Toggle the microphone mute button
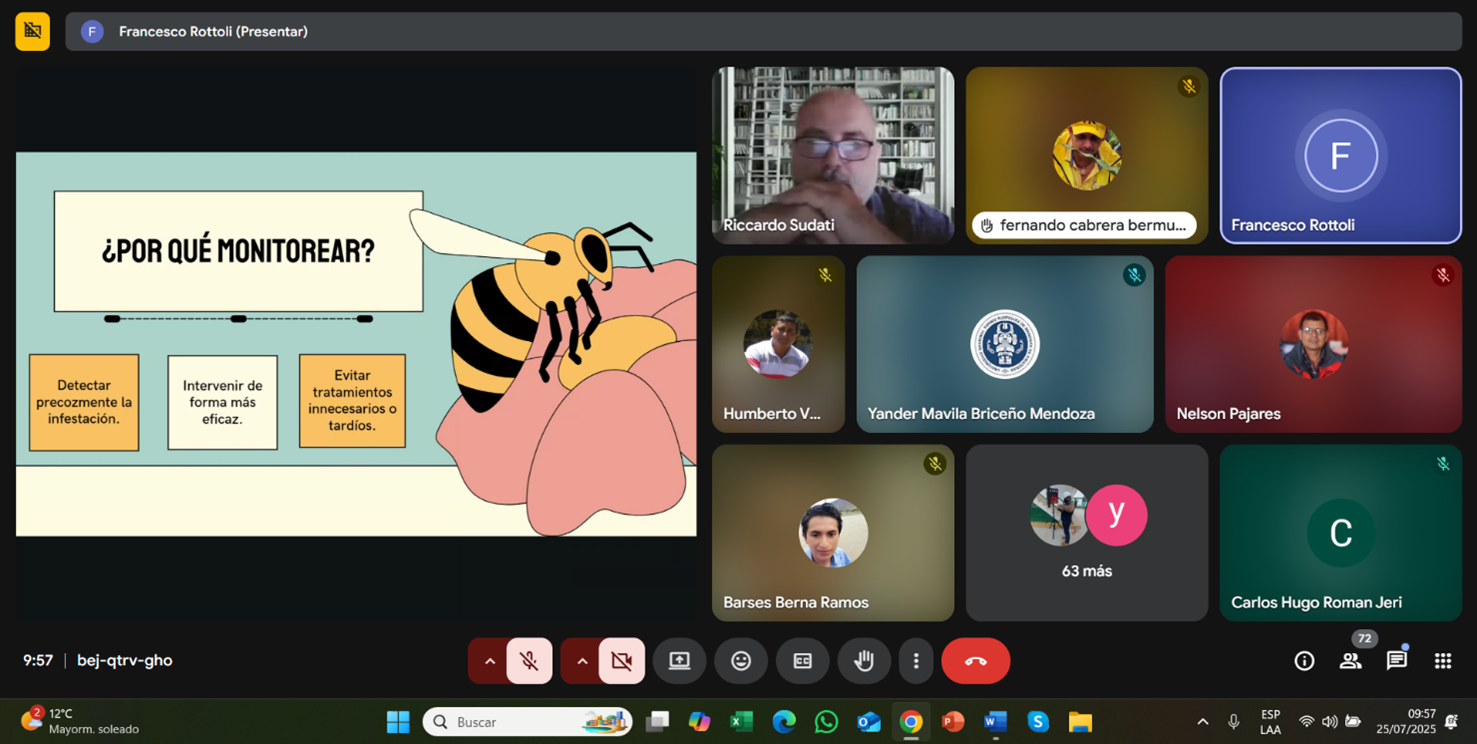Screen dimensions: 1477x744 pyautogui.click(x=529, y=661)
